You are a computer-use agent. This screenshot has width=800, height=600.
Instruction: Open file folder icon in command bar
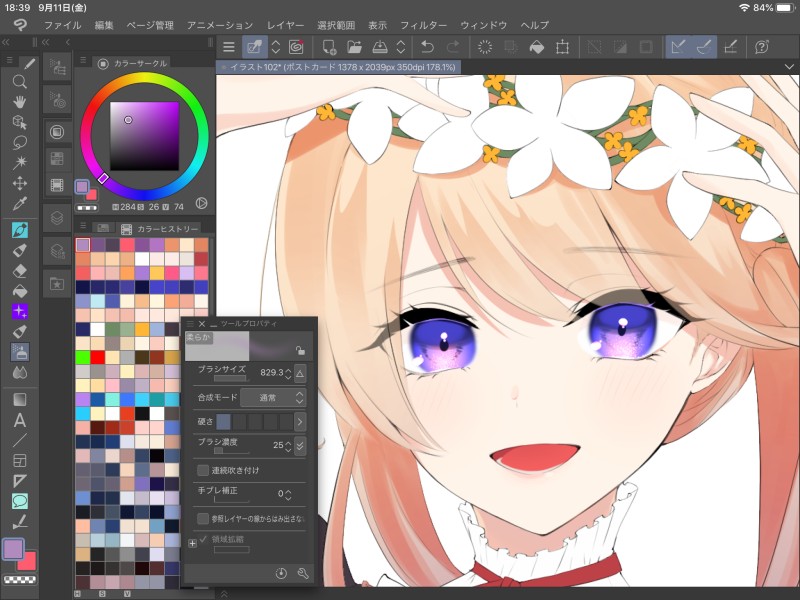point(354,47)
